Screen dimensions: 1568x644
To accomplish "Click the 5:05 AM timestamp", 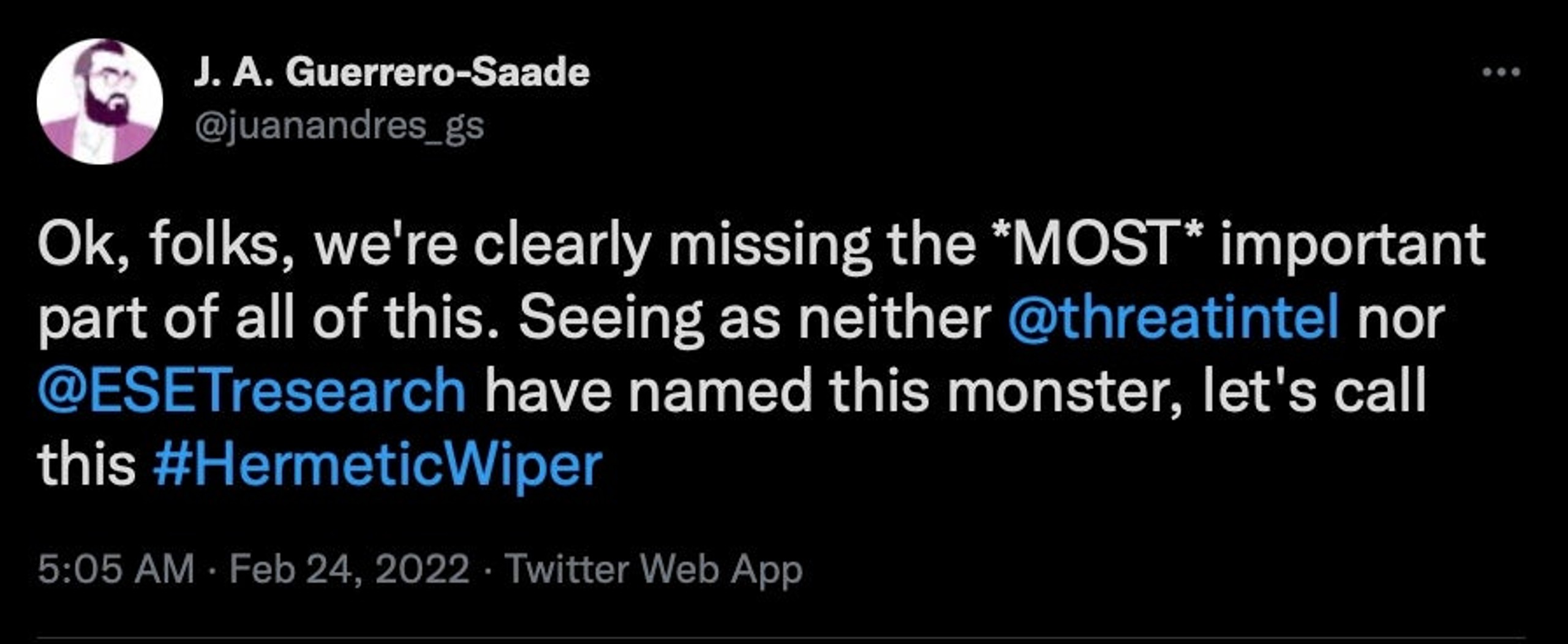I will coord(116,569).
